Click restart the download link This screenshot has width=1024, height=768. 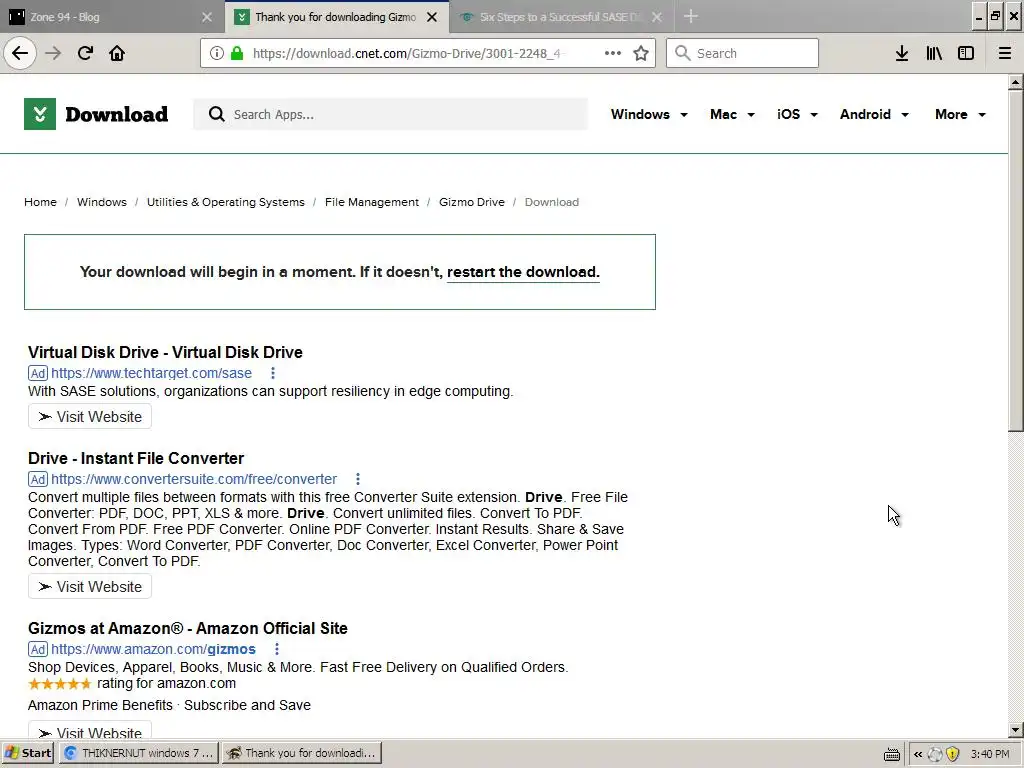[523, 272]
